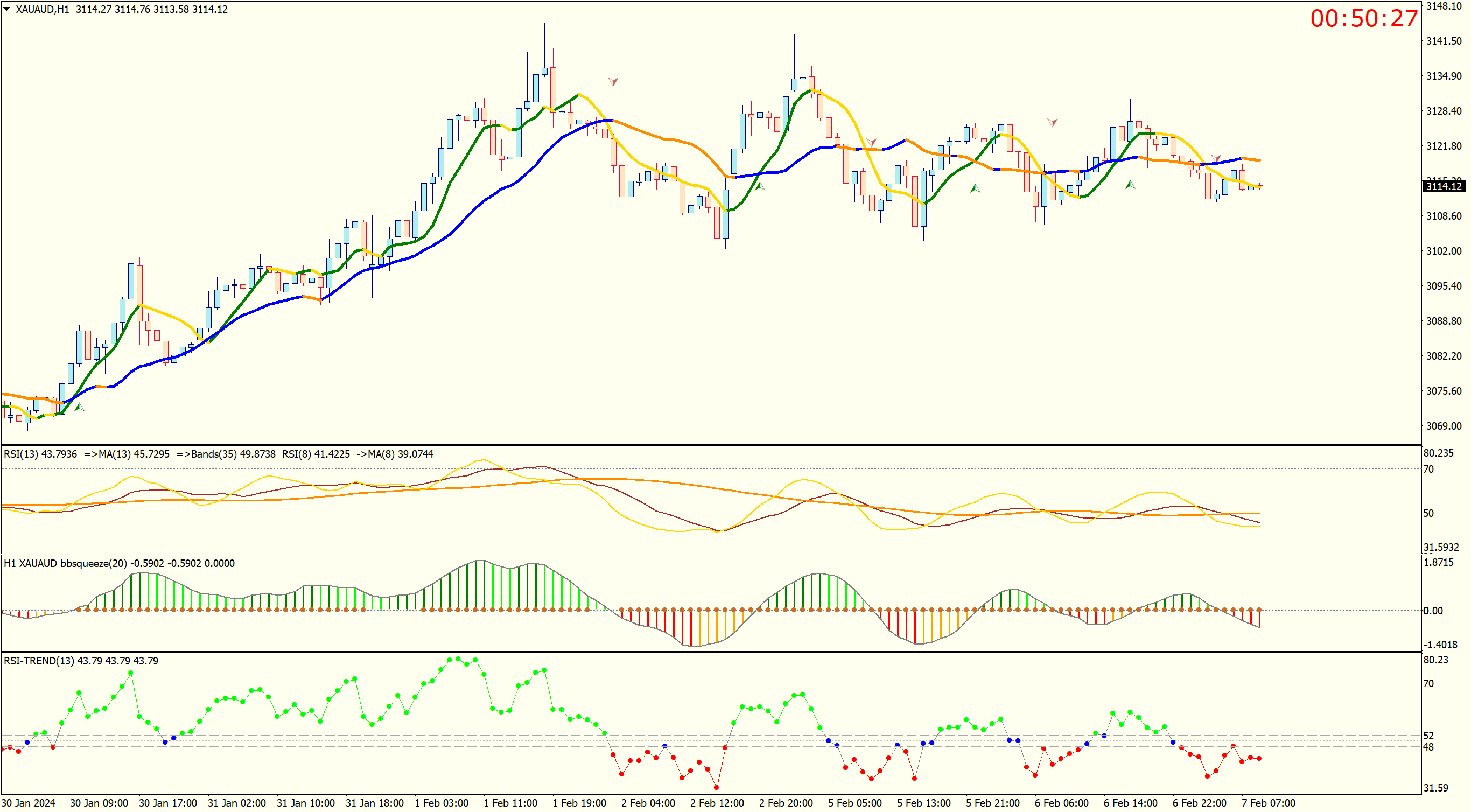Click the 30 Jan 2024 date label

click(29, 803)
